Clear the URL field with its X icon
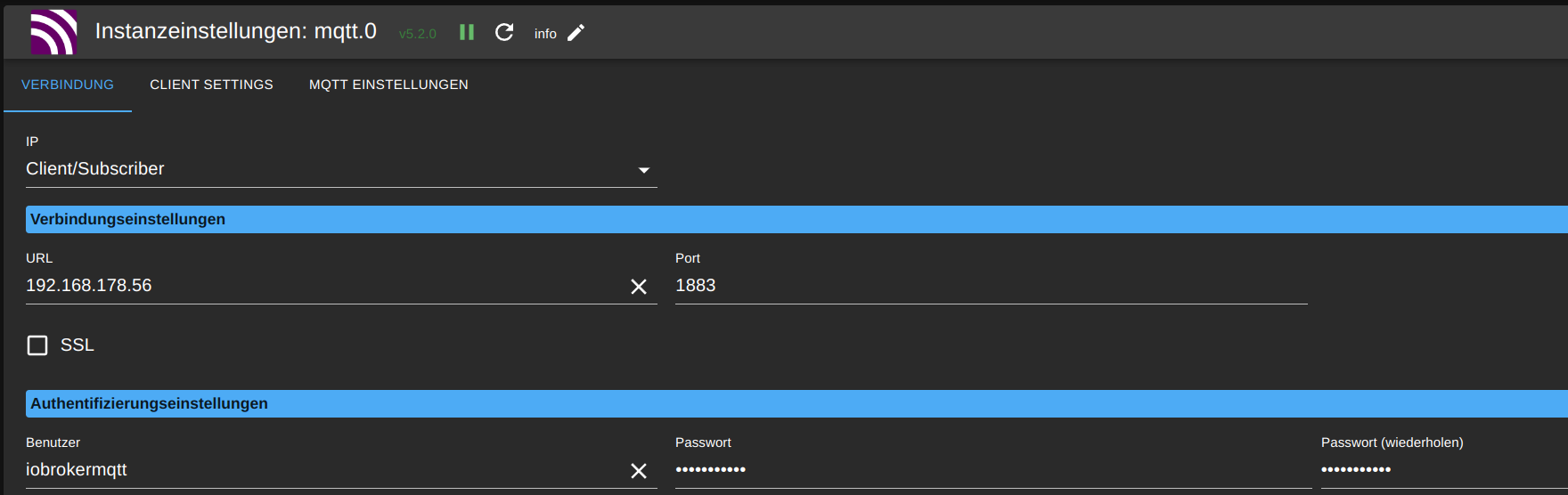Image resolution: width=1568 pixels, height=495 pixels. [639, 287]
